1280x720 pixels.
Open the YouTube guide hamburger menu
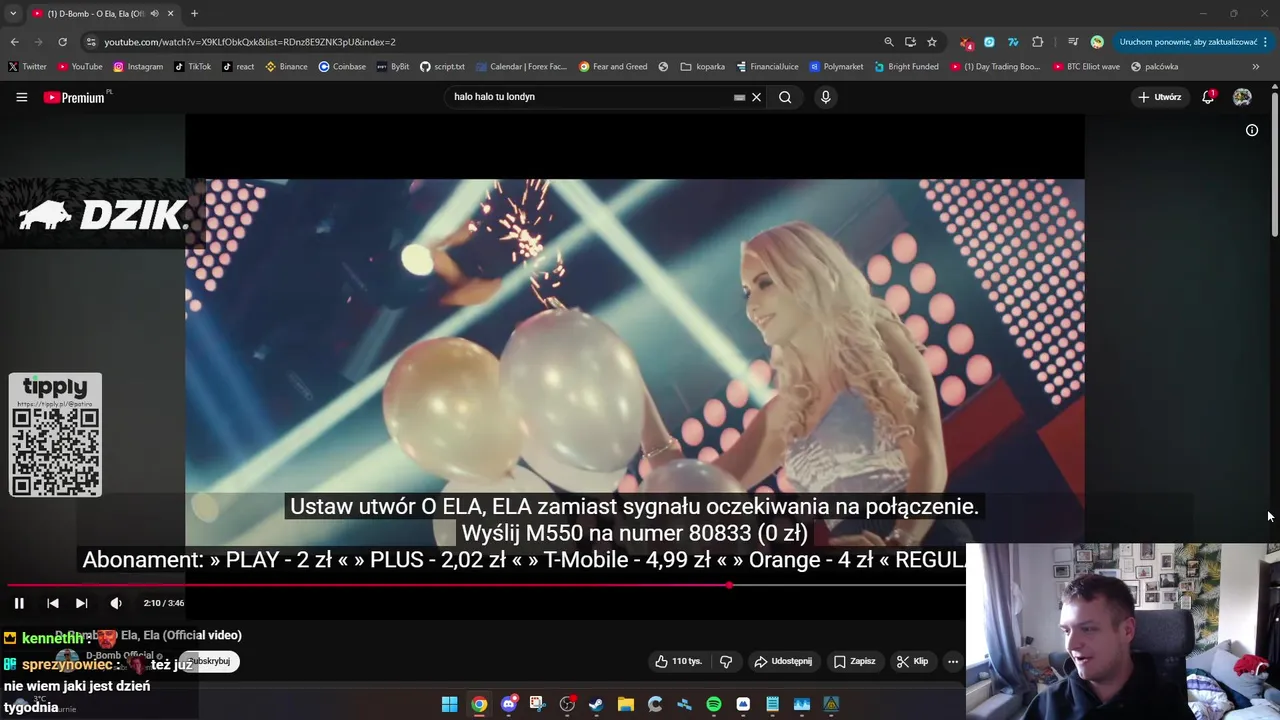point(21,97)
